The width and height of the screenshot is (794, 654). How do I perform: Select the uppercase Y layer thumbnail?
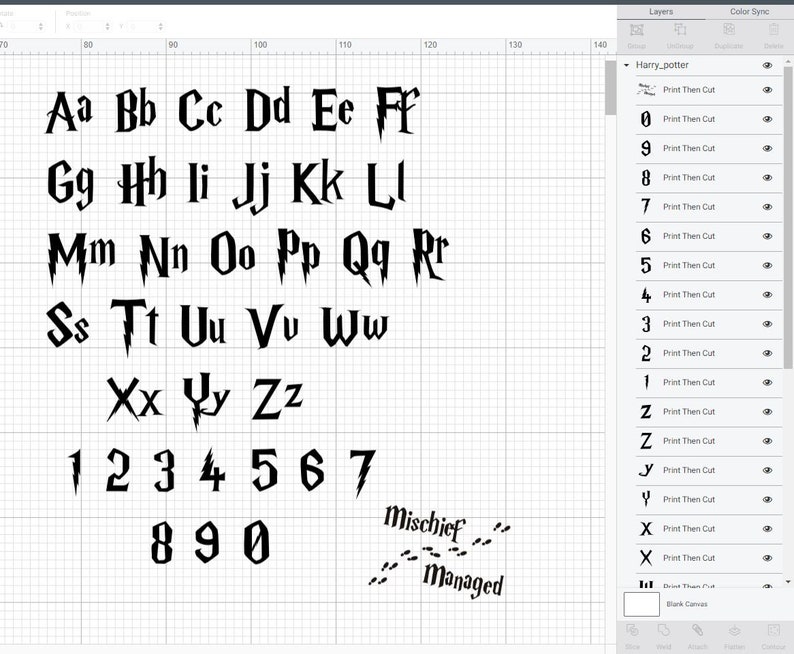(x=646, y=500)
